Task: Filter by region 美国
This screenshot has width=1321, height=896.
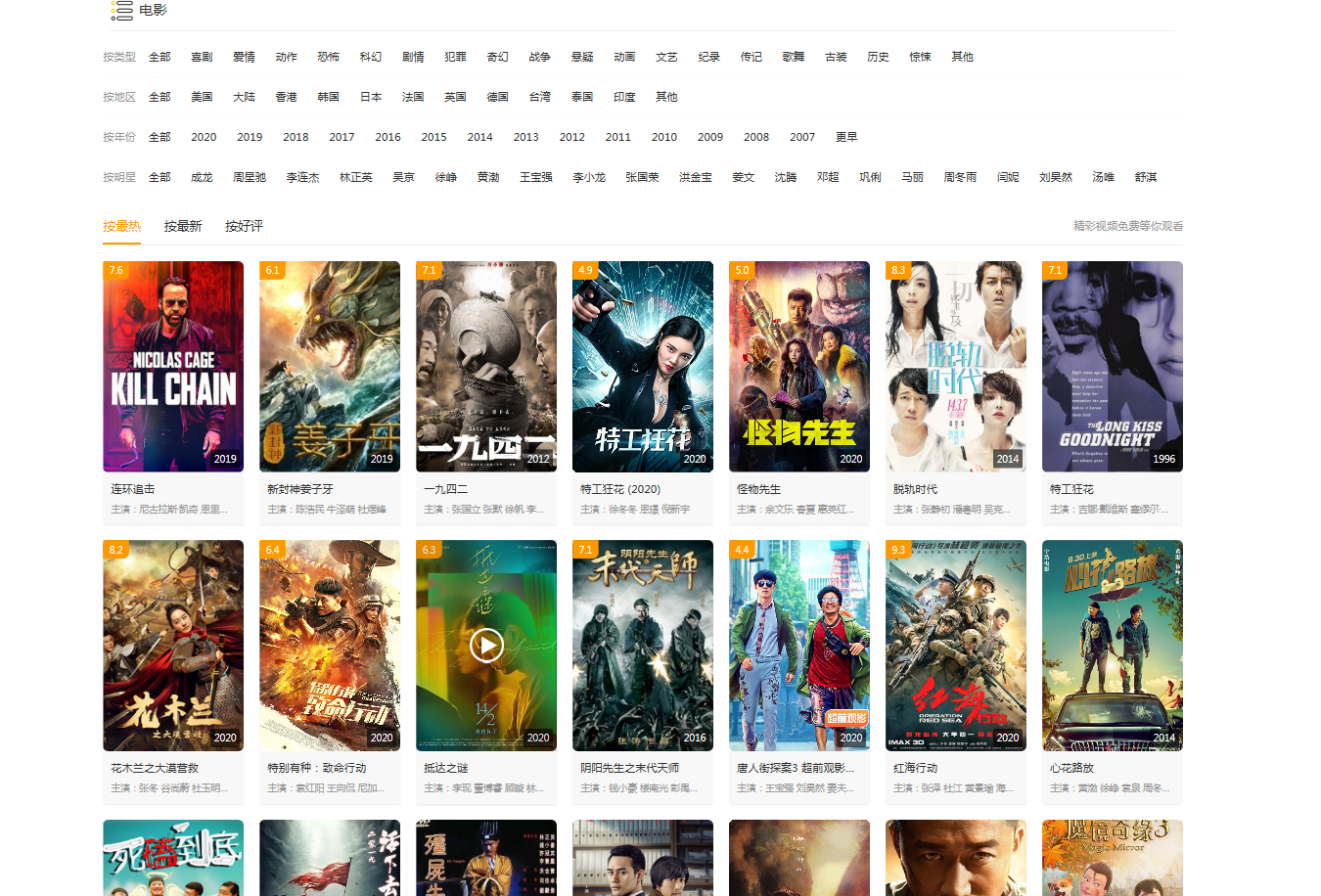Action: (x=202, y=97)
